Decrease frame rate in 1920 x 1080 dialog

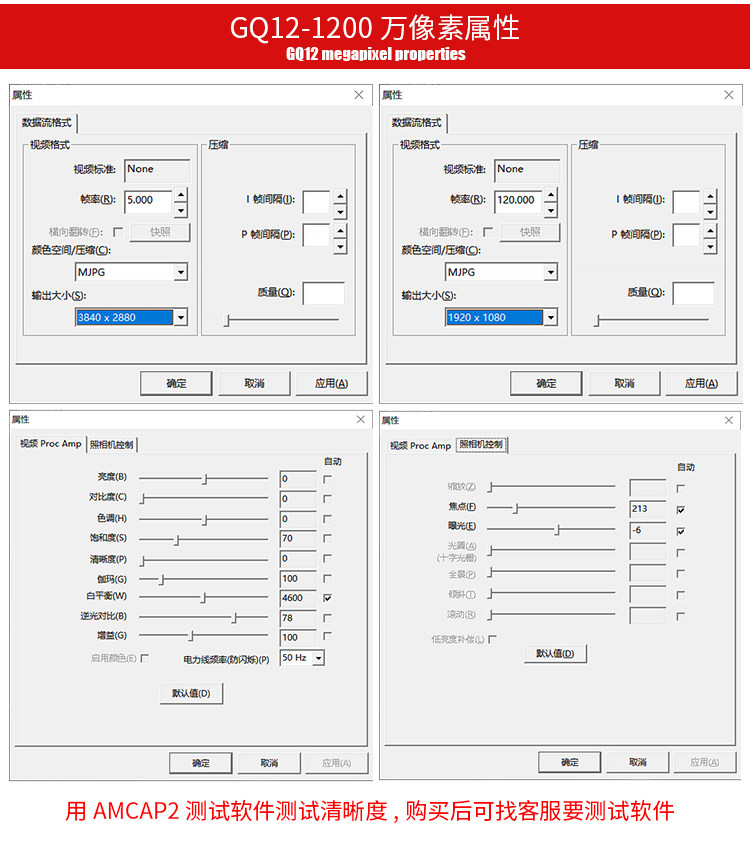pos(551,210)
